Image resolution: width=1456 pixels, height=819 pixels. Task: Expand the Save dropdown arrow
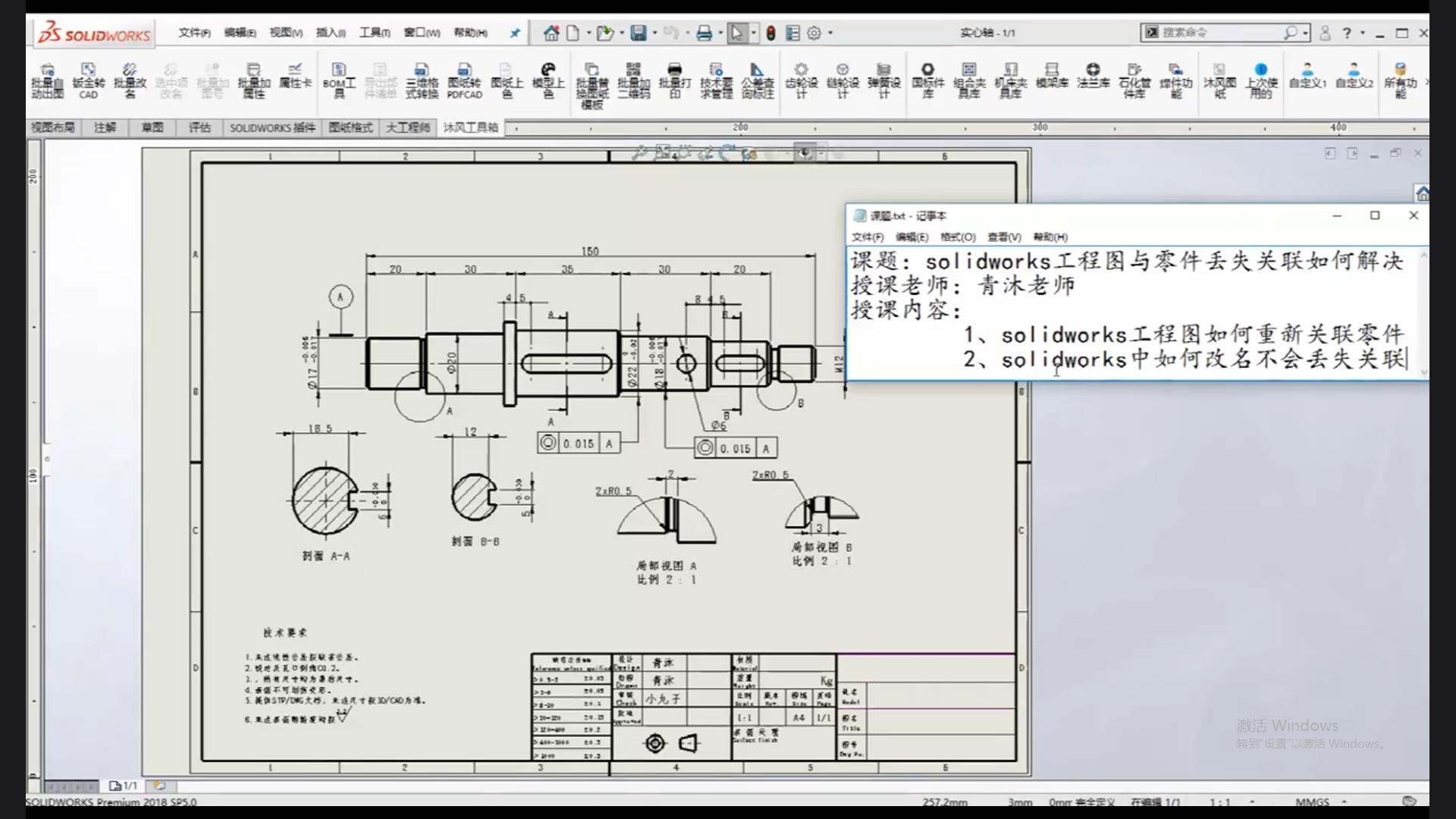click(654, 33)
